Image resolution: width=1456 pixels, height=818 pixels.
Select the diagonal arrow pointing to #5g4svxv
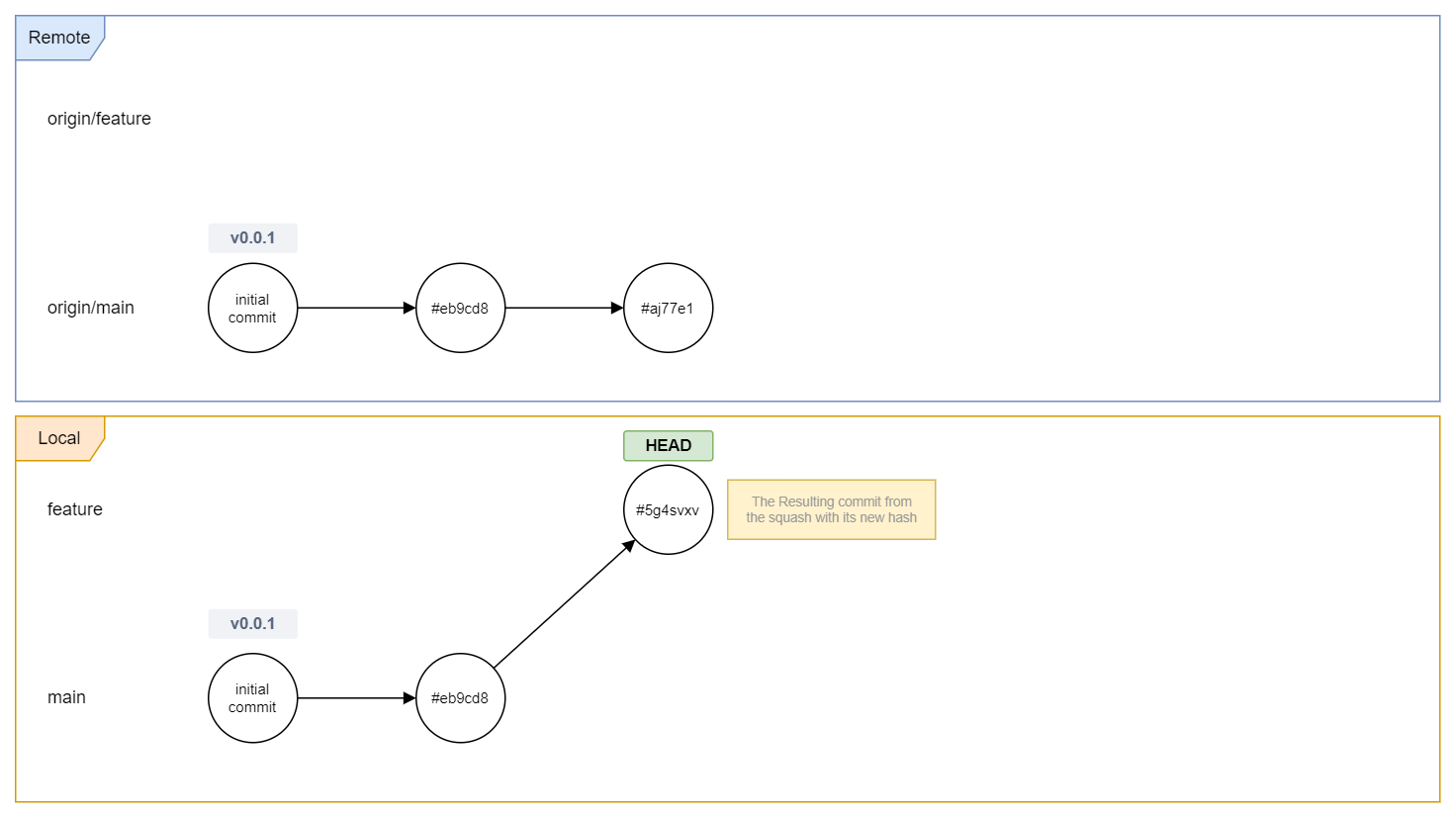tap(564, 604)
